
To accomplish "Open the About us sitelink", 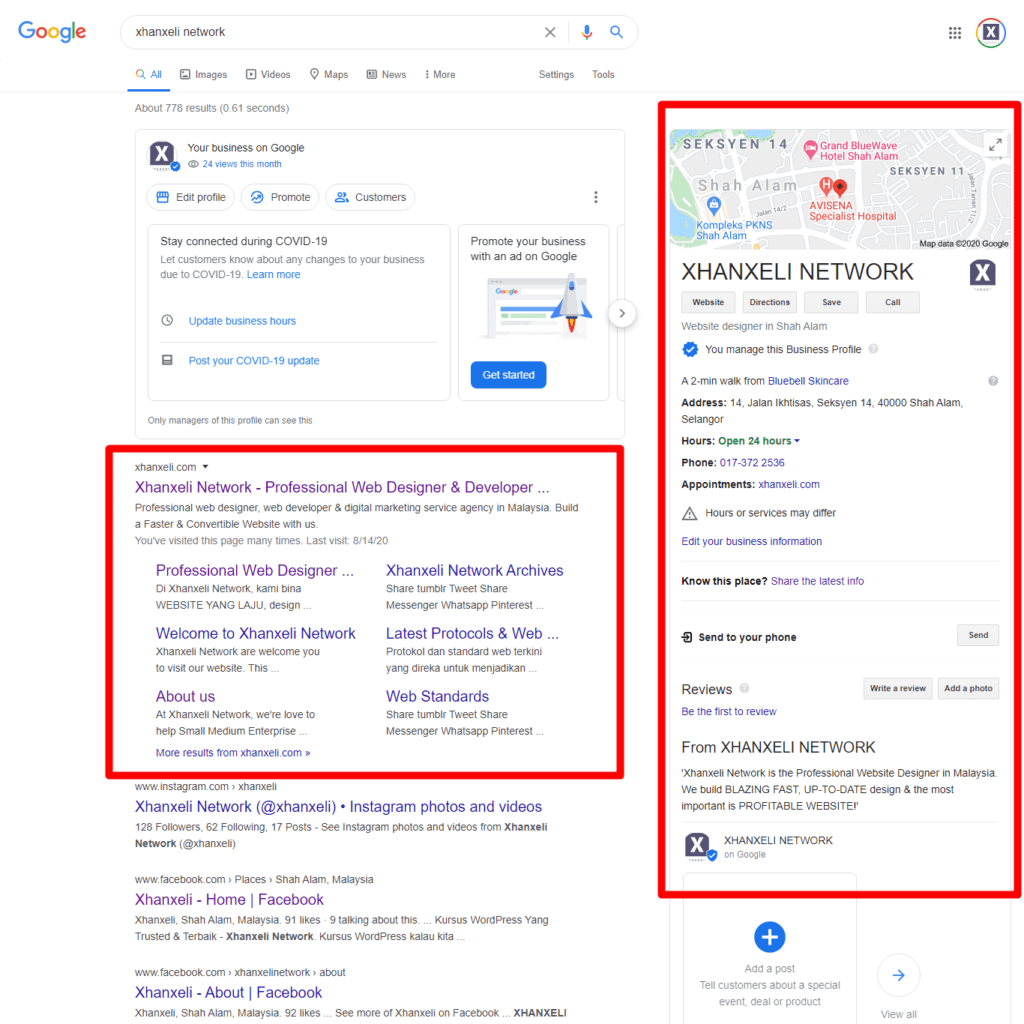I will pyautogui.click(x=185, y=696).
